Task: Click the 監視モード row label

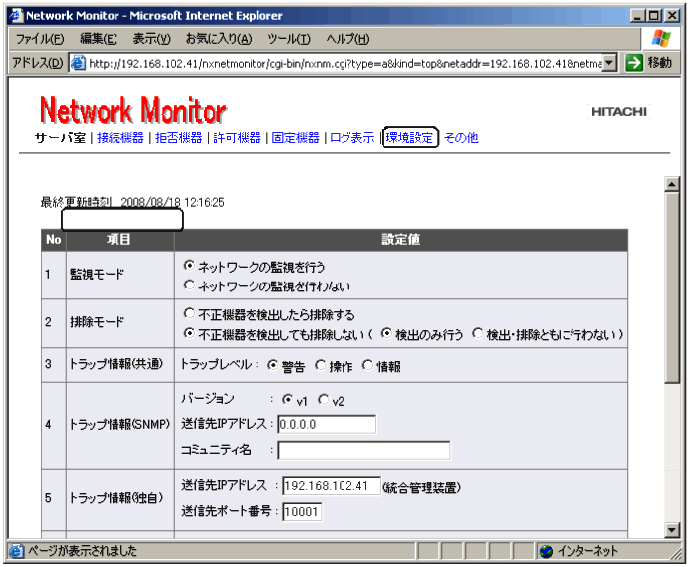Action: 97,275
